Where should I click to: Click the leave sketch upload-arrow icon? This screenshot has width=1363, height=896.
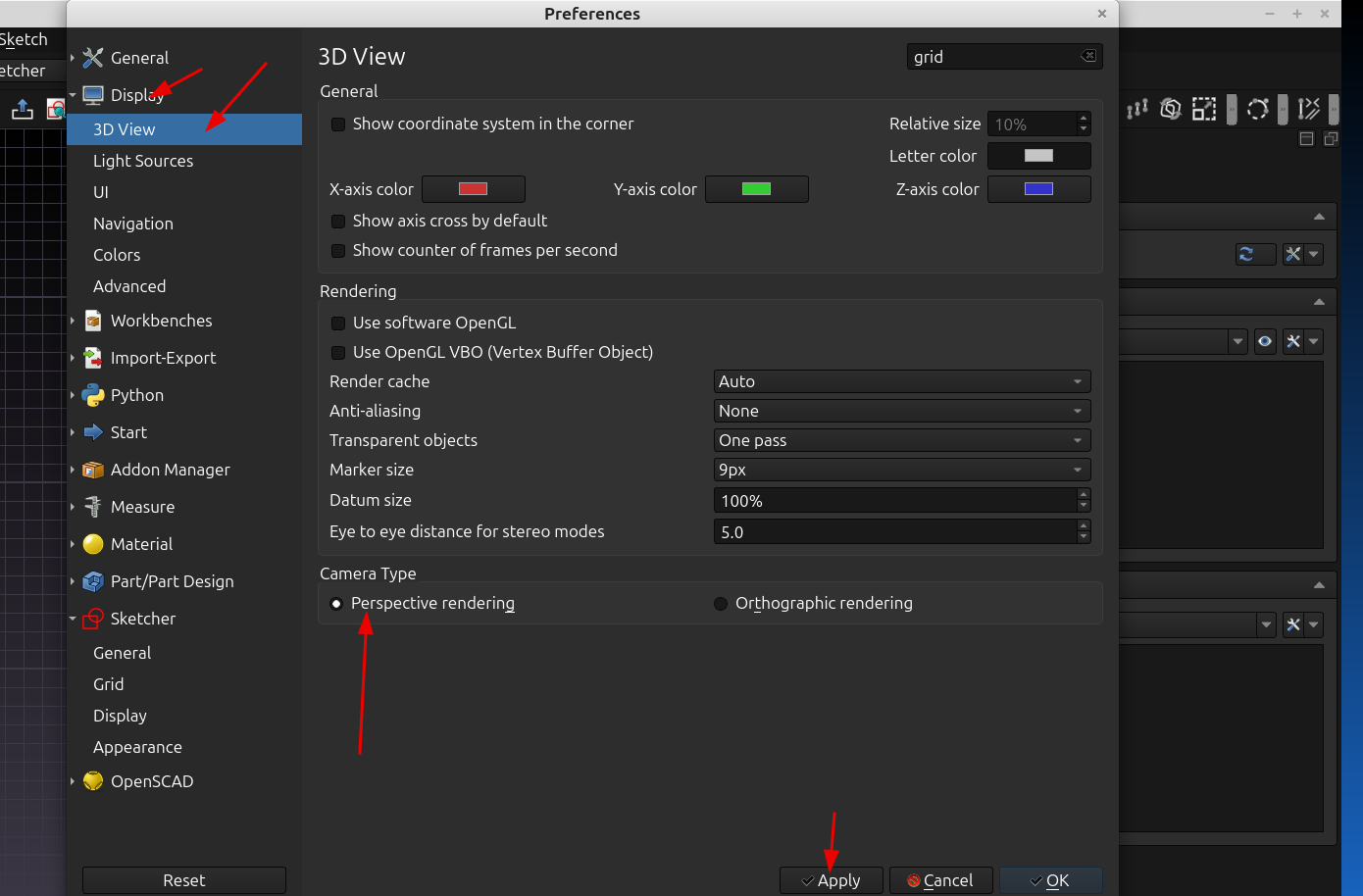23,110
